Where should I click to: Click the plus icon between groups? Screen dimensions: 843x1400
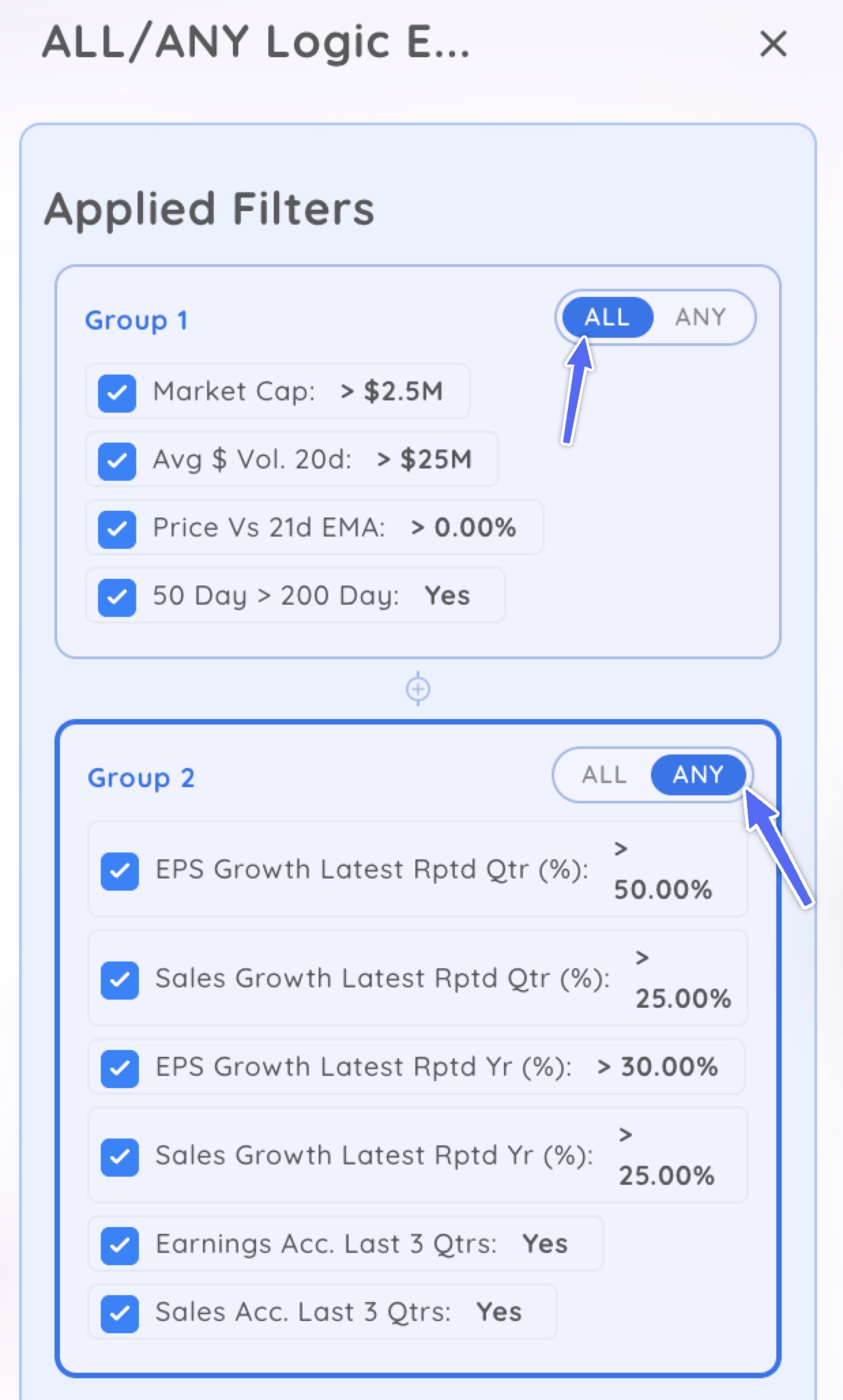click(x=417, y=689)
